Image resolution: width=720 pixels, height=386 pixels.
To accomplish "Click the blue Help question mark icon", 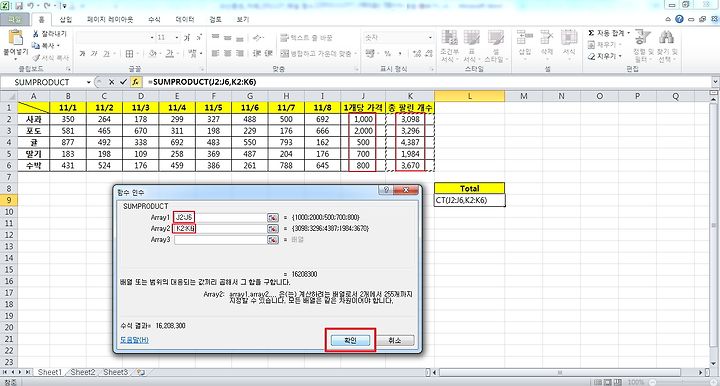I will point(679,19).
